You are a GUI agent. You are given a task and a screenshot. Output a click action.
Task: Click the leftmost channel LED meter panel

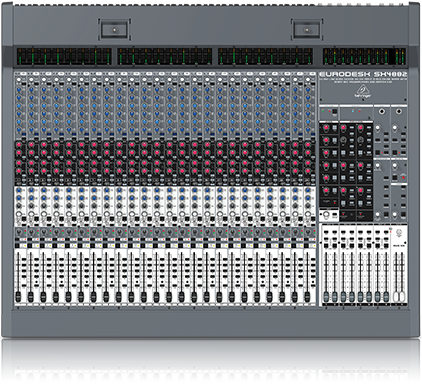point(64,56)
